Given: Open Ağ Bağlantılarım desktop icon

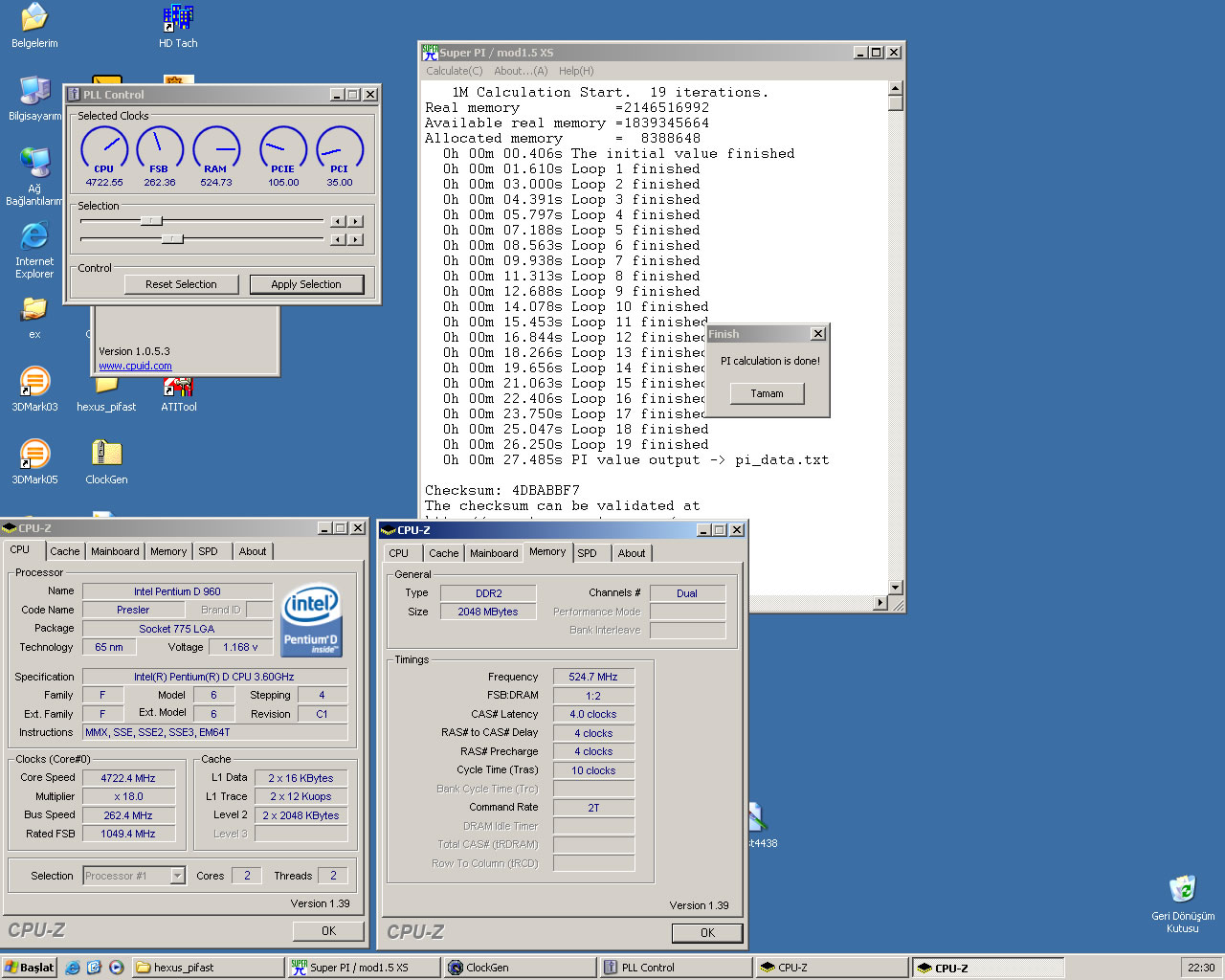Looking at the screenshot, I should coord(34,177).
